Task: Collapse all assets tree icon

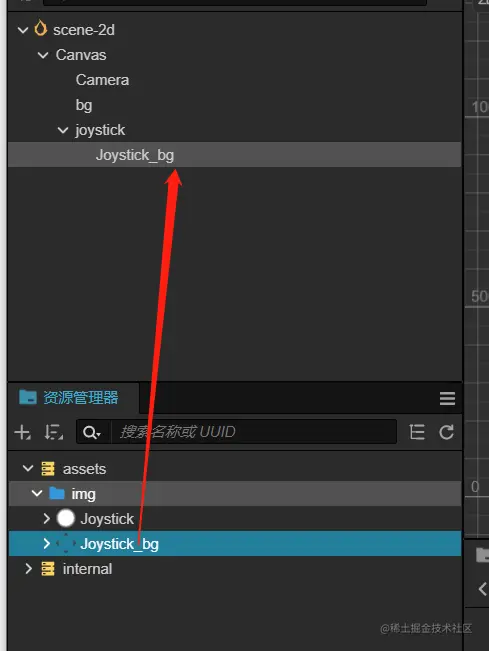Action: 417,432
